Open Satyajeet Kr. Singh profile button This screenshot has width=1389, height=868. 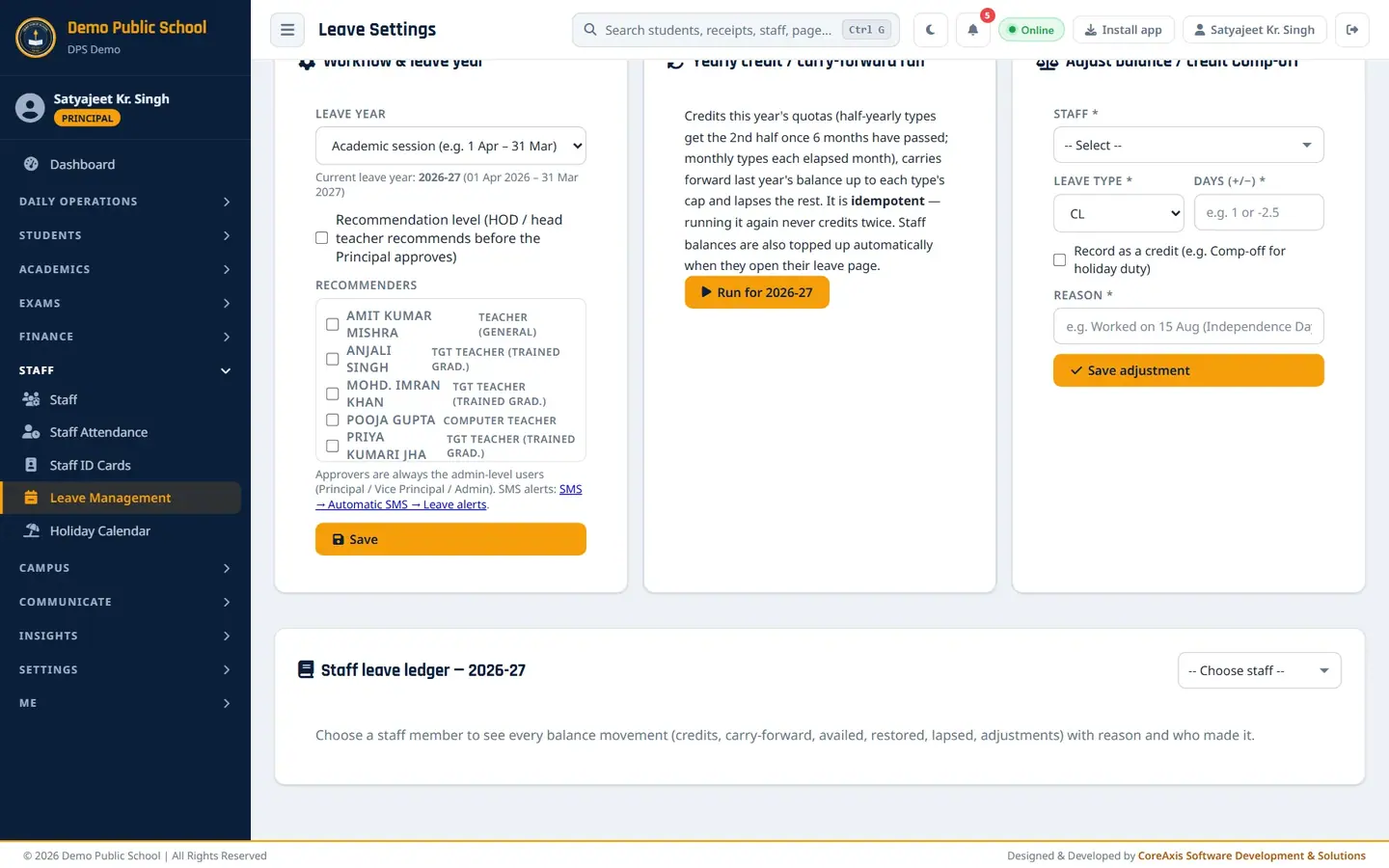pyautogui.click(x=1254, y=30)
